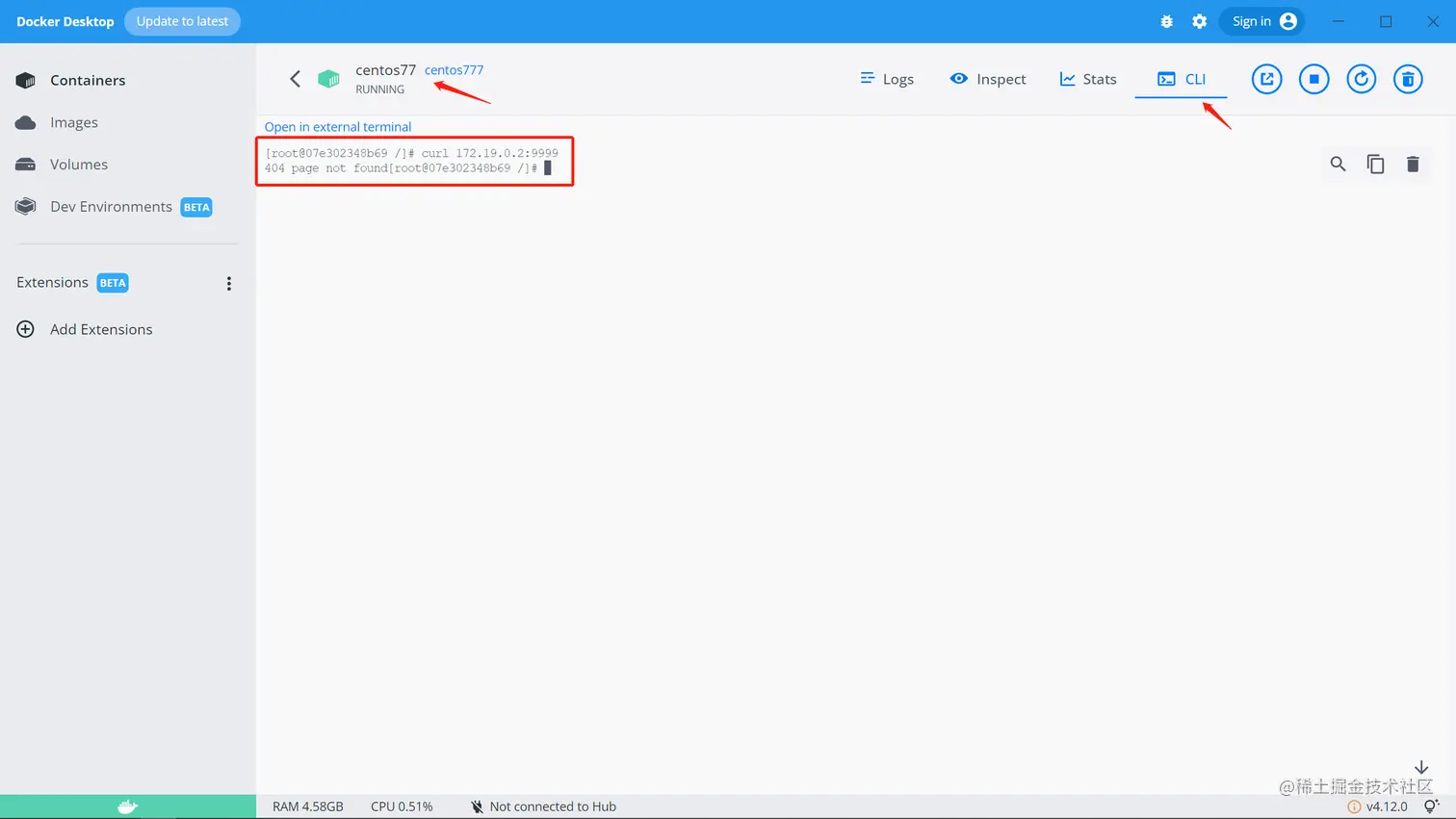Click Open in external terminal link
Viewport: 1456px width, 819px height.
pyautogui.click(x=338, y=127)
